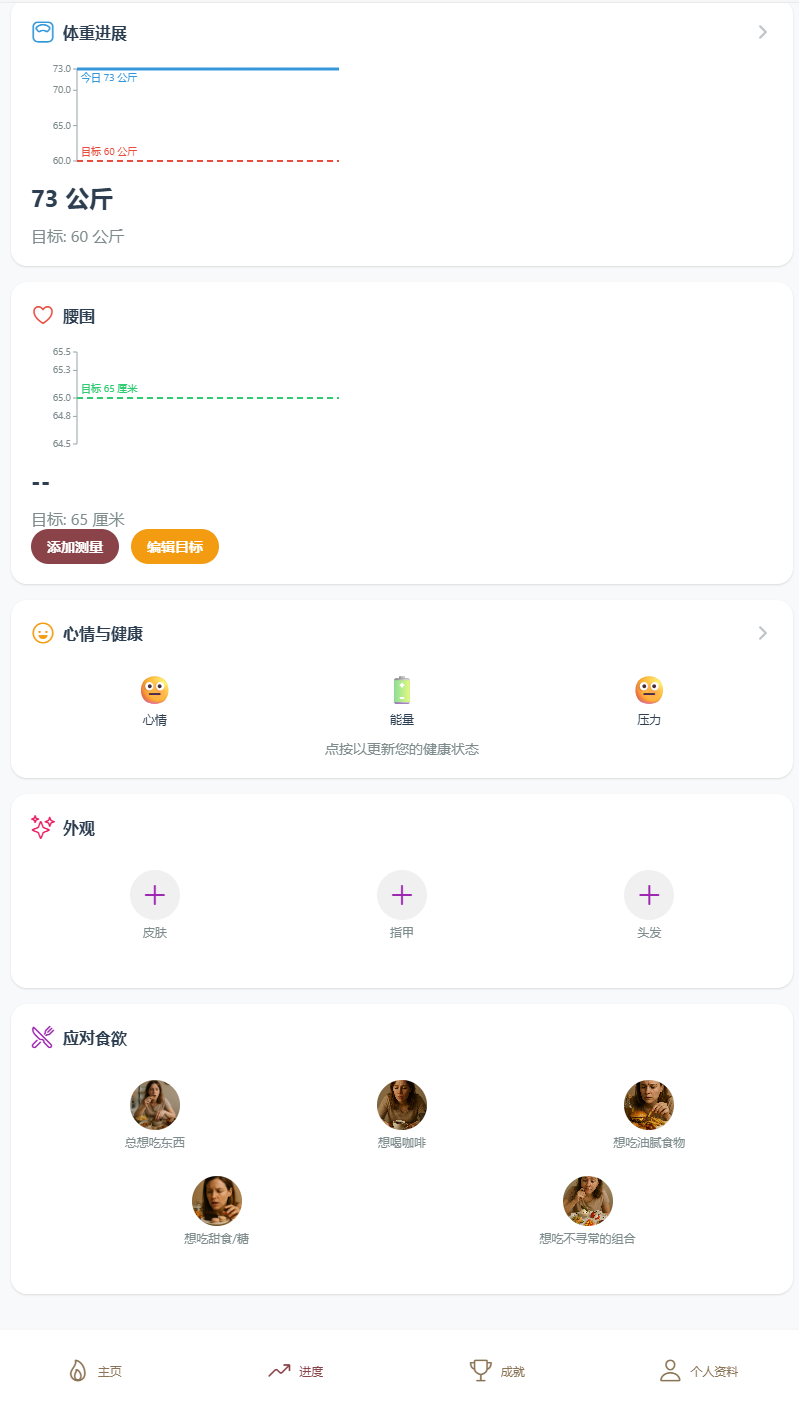
Task: Click the mood emoji icon (心情)
Action: coord(154,690)
